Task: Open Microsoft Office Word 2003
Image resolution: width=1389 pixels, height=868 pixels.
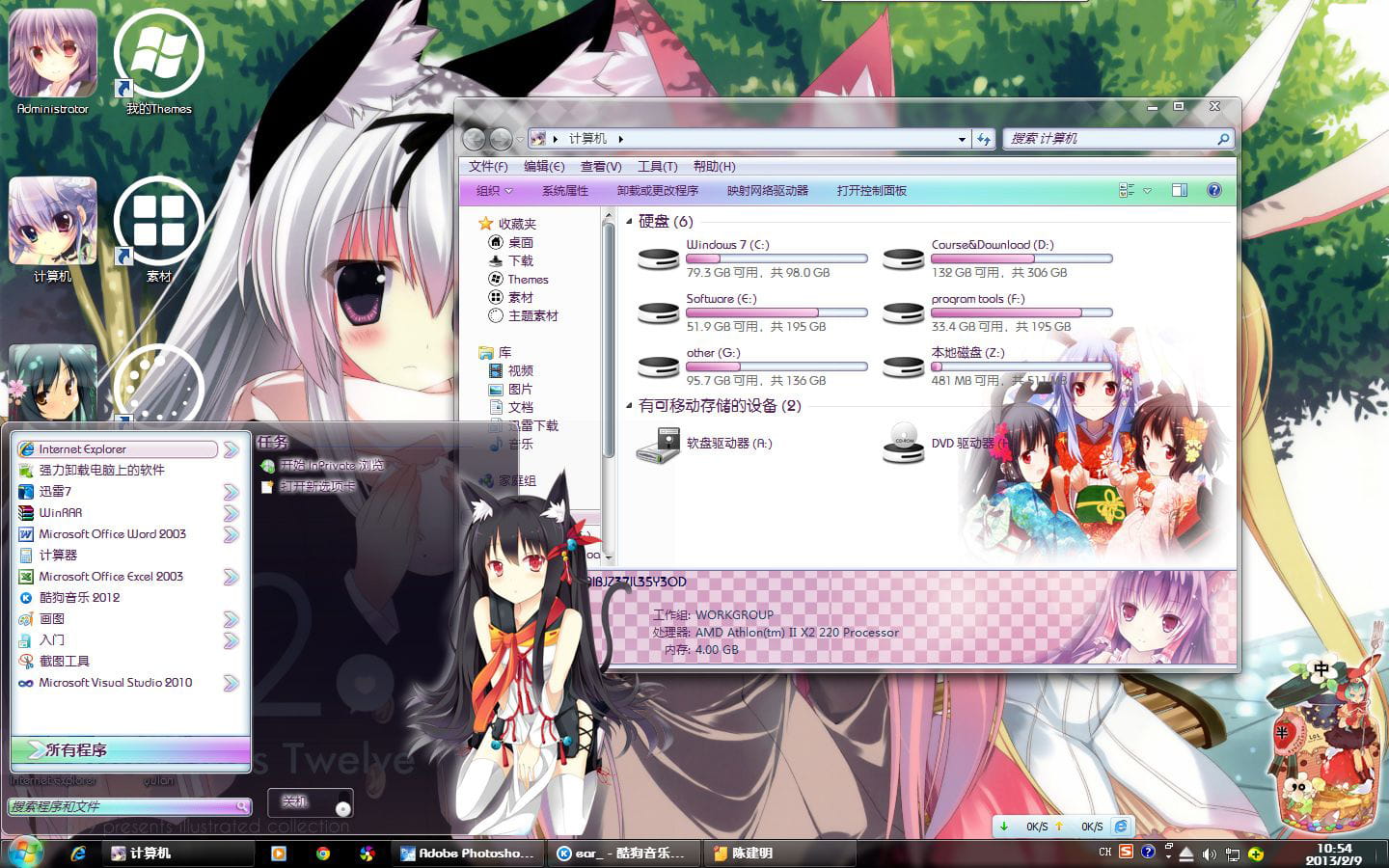Action: click(x=113, y=533)
